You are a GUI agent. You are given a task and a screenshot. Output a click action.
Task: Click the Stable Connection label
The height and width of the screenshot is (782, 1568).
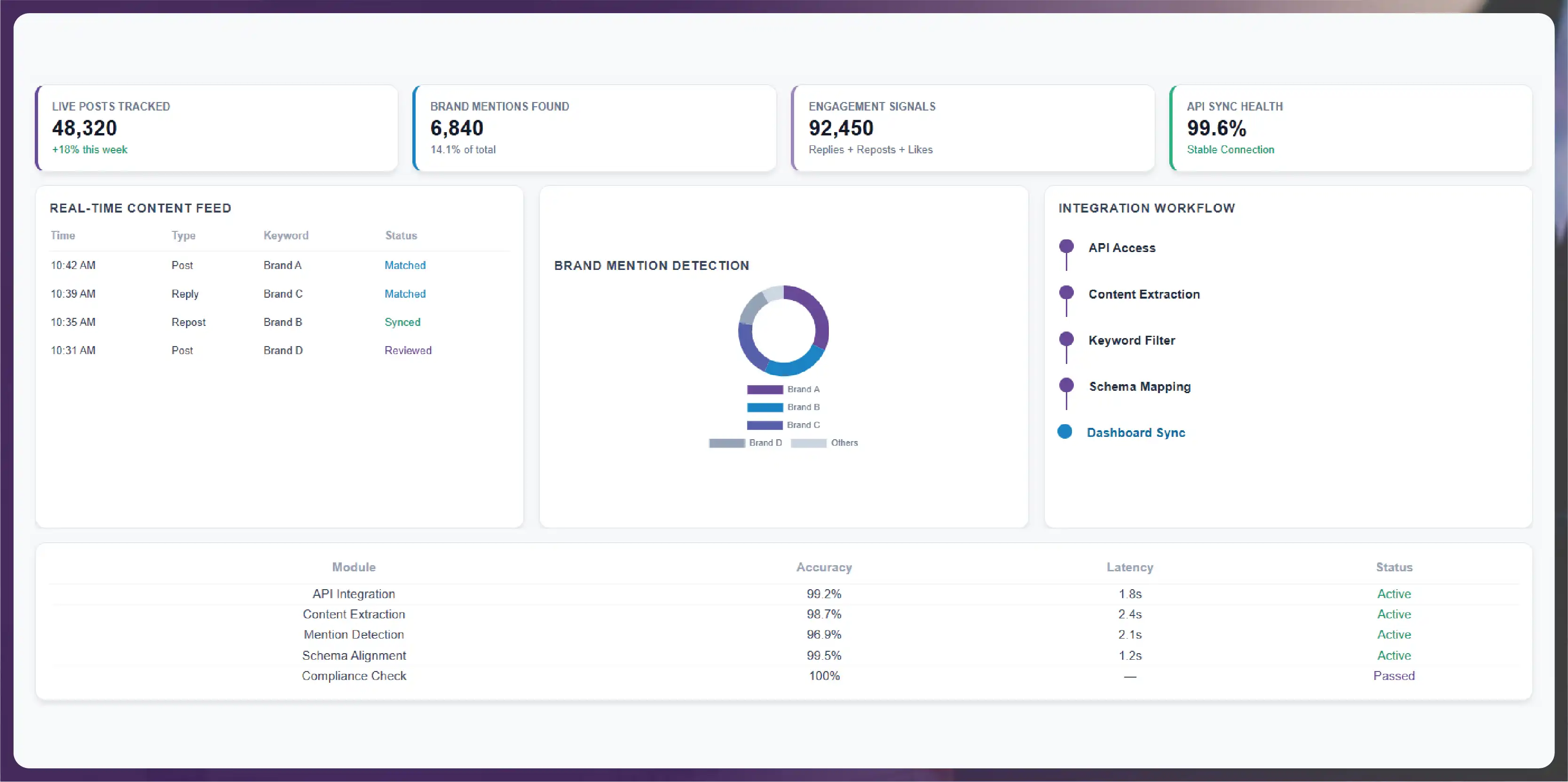coord(1230,150)
